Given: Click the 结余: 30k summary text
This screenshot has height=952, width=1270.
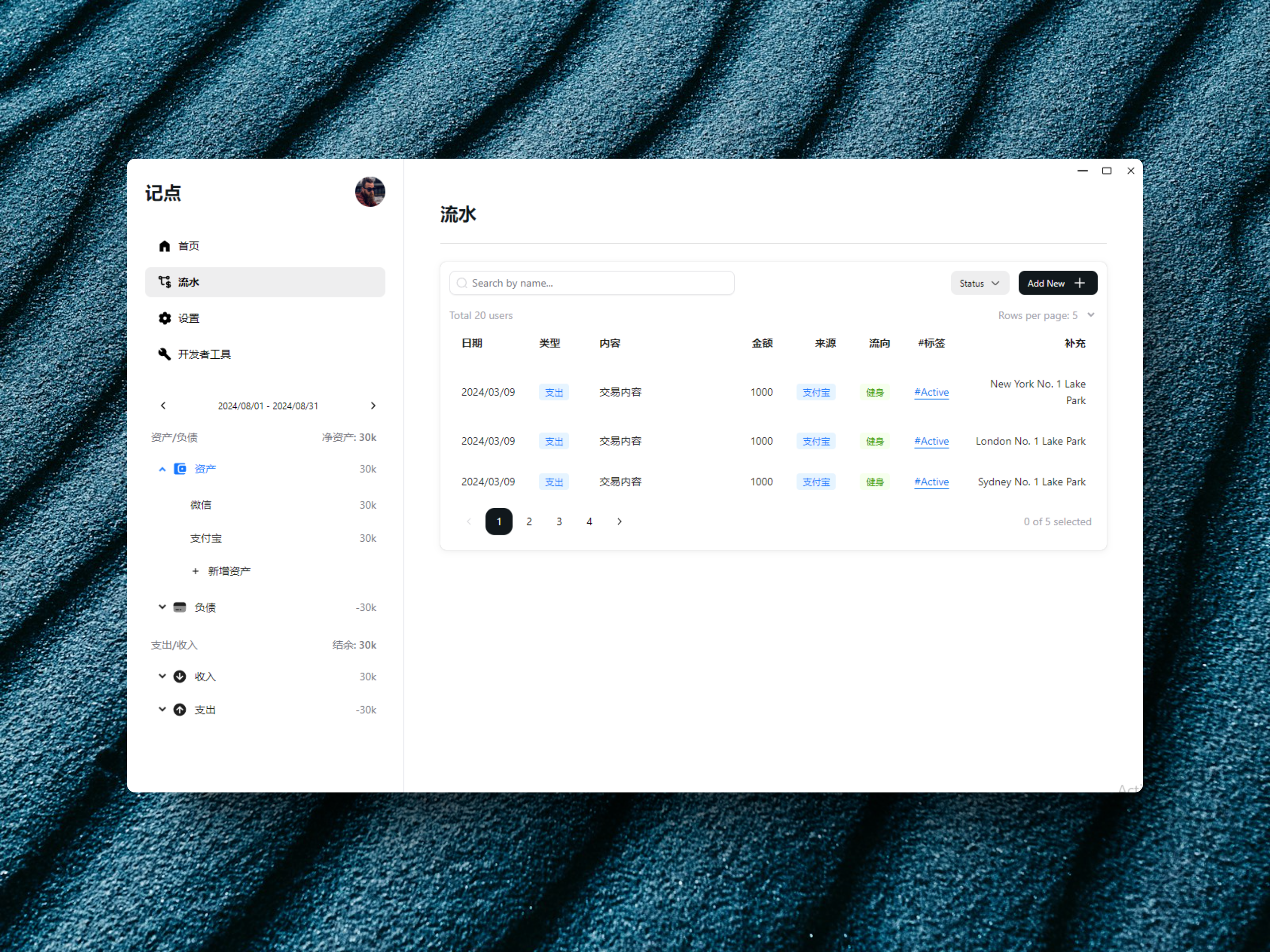Looking at the screenshot, I should pyautogui.click(x=354, y=645).
